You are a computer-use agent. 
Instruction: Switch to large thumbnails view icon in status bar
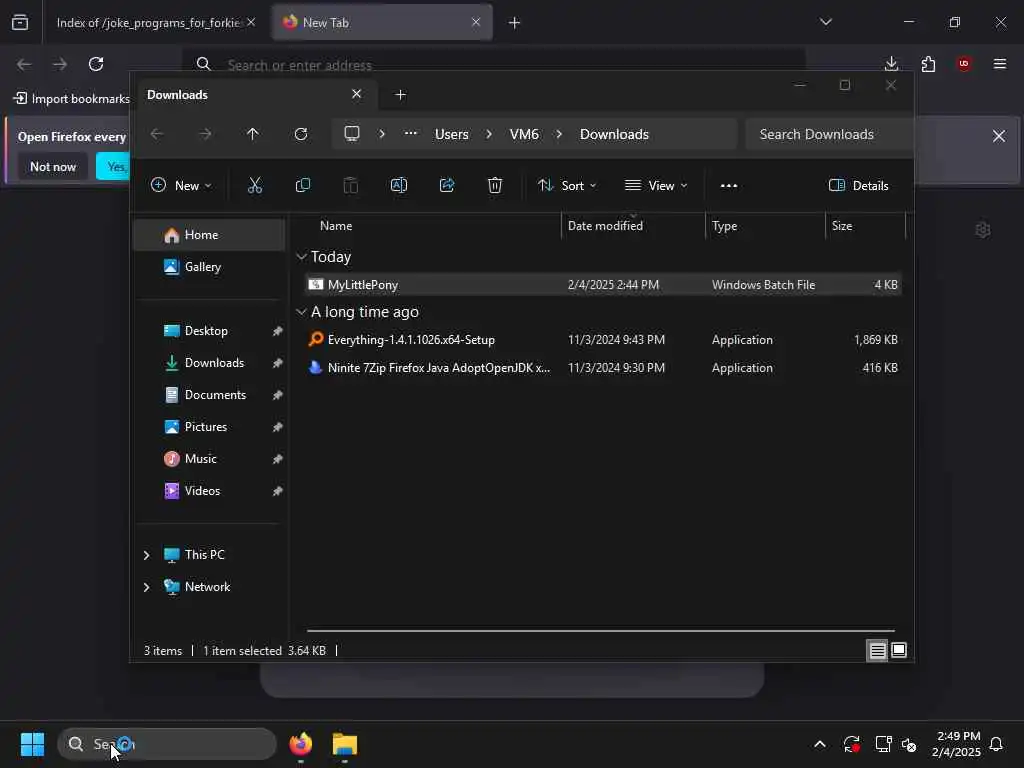(x=899, y=650)
